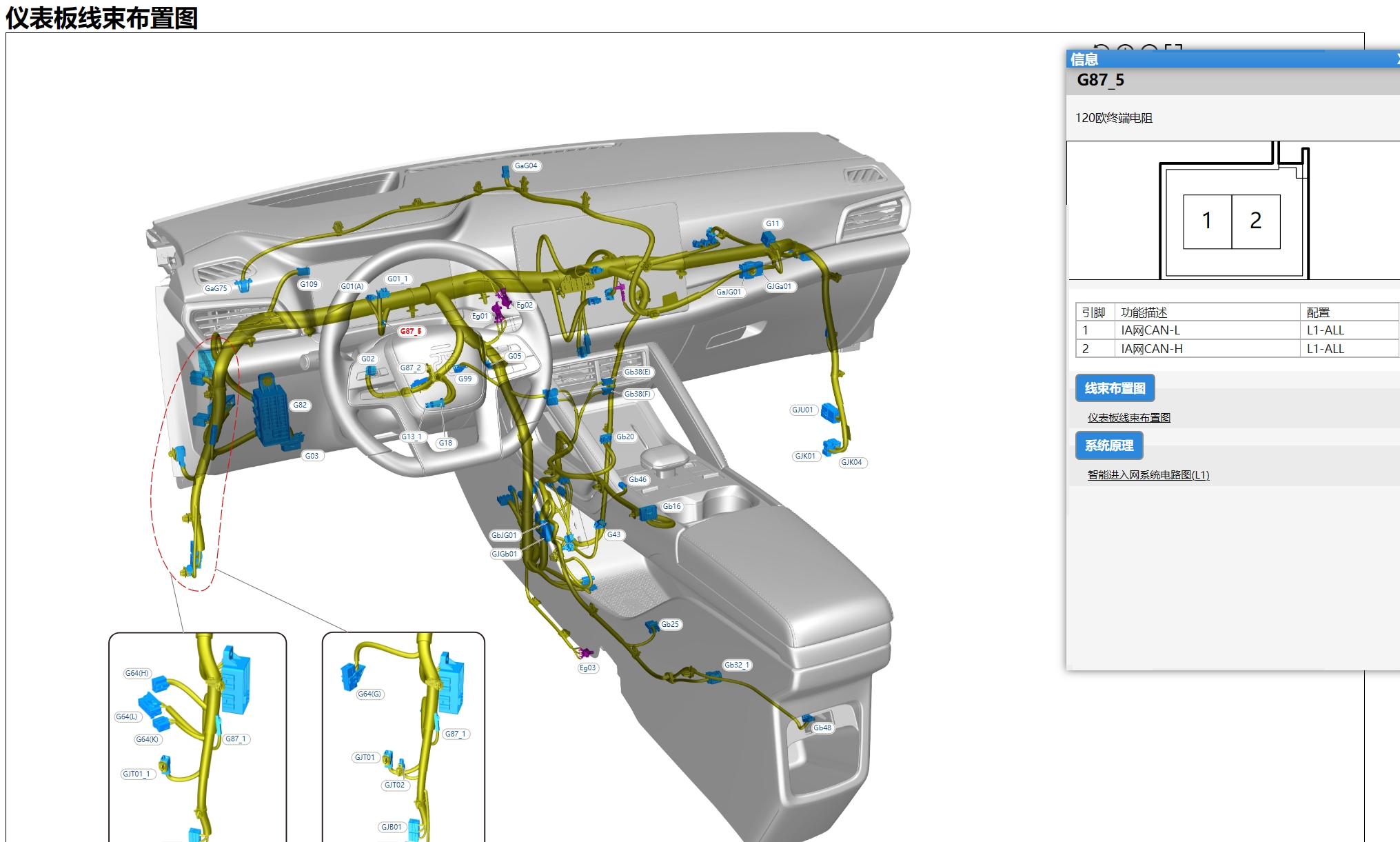The image size is (1400, 842).
Task: Select the Gb48 connector label
Action: coord(822,728)
